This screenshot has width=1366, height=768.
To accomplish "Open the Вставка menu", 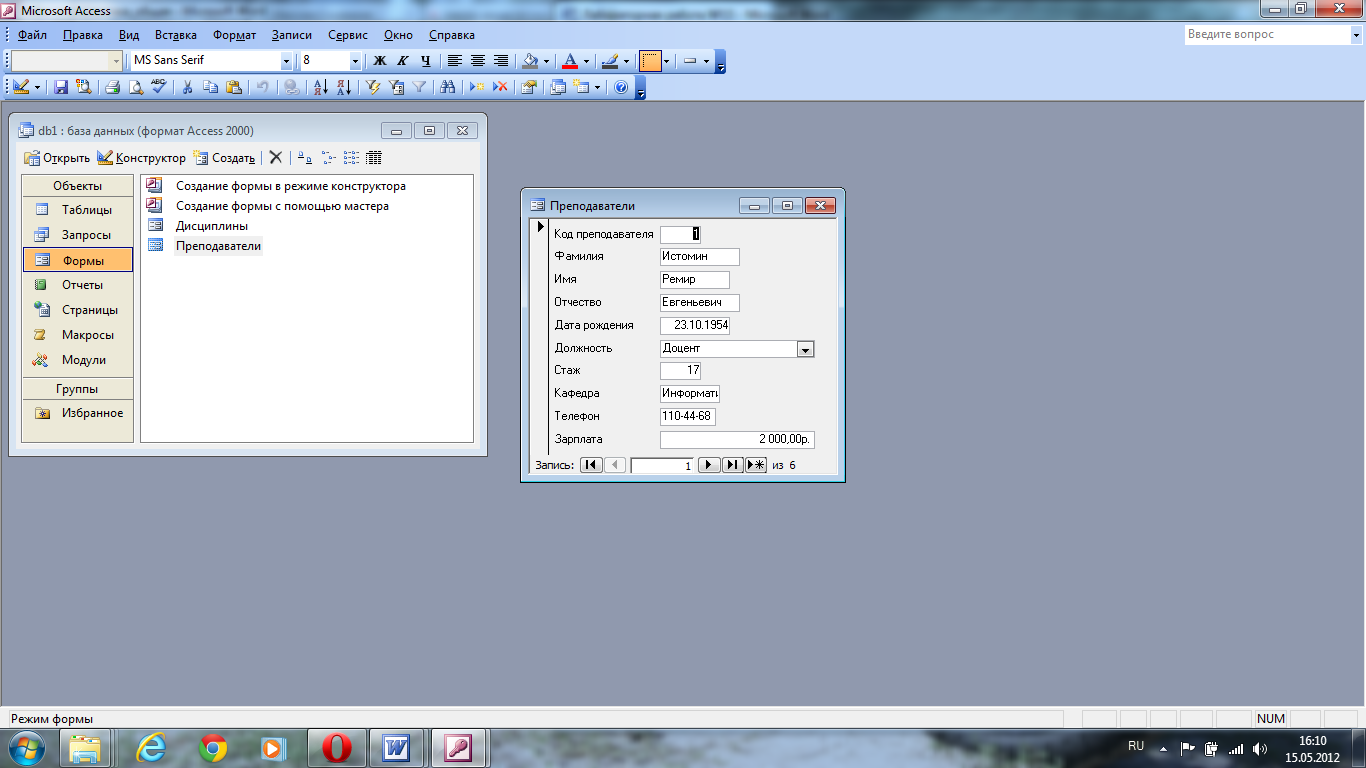I will tap(176, 35).
